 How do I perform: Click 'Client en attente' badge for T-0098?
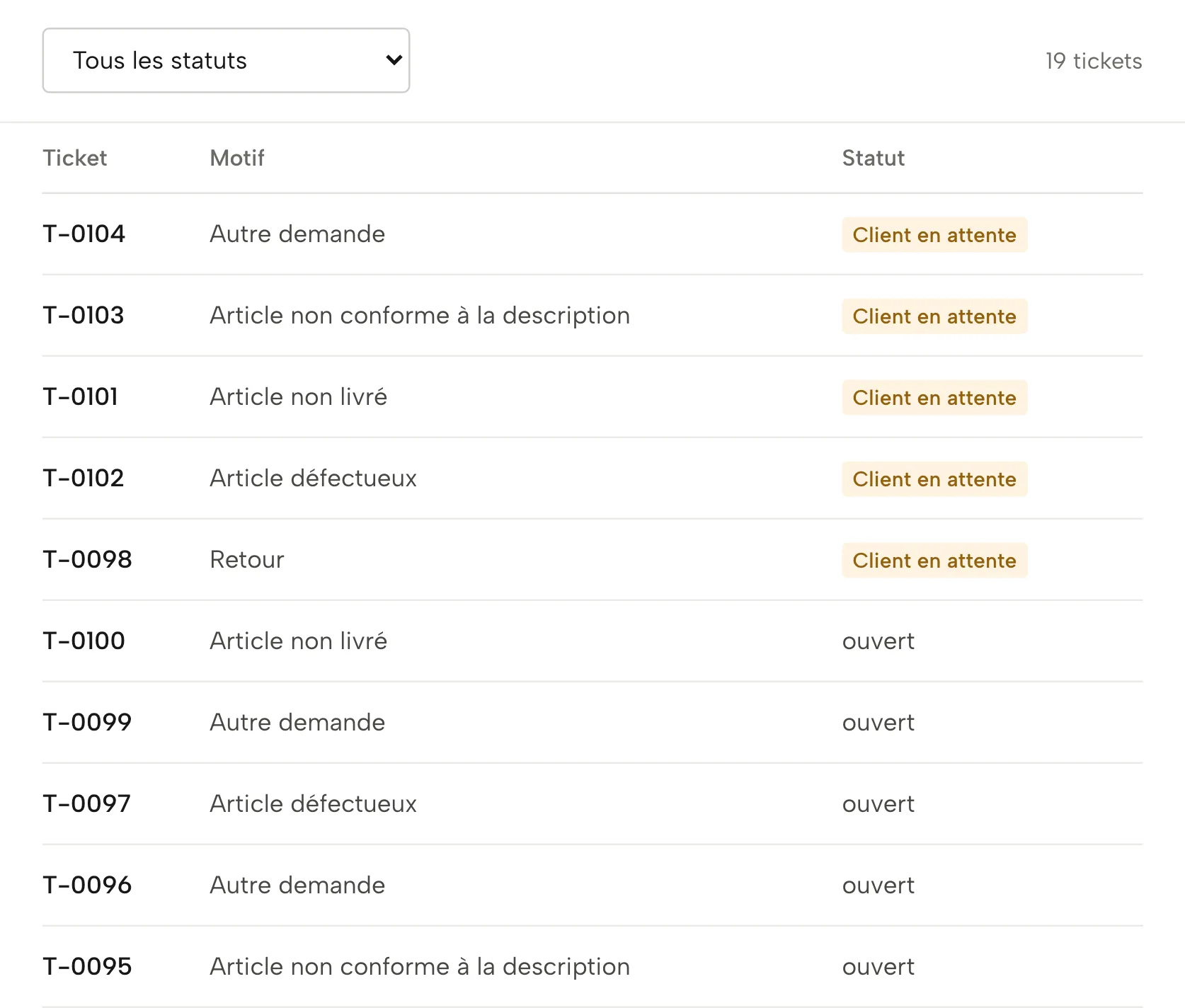[x=934, y=561]
